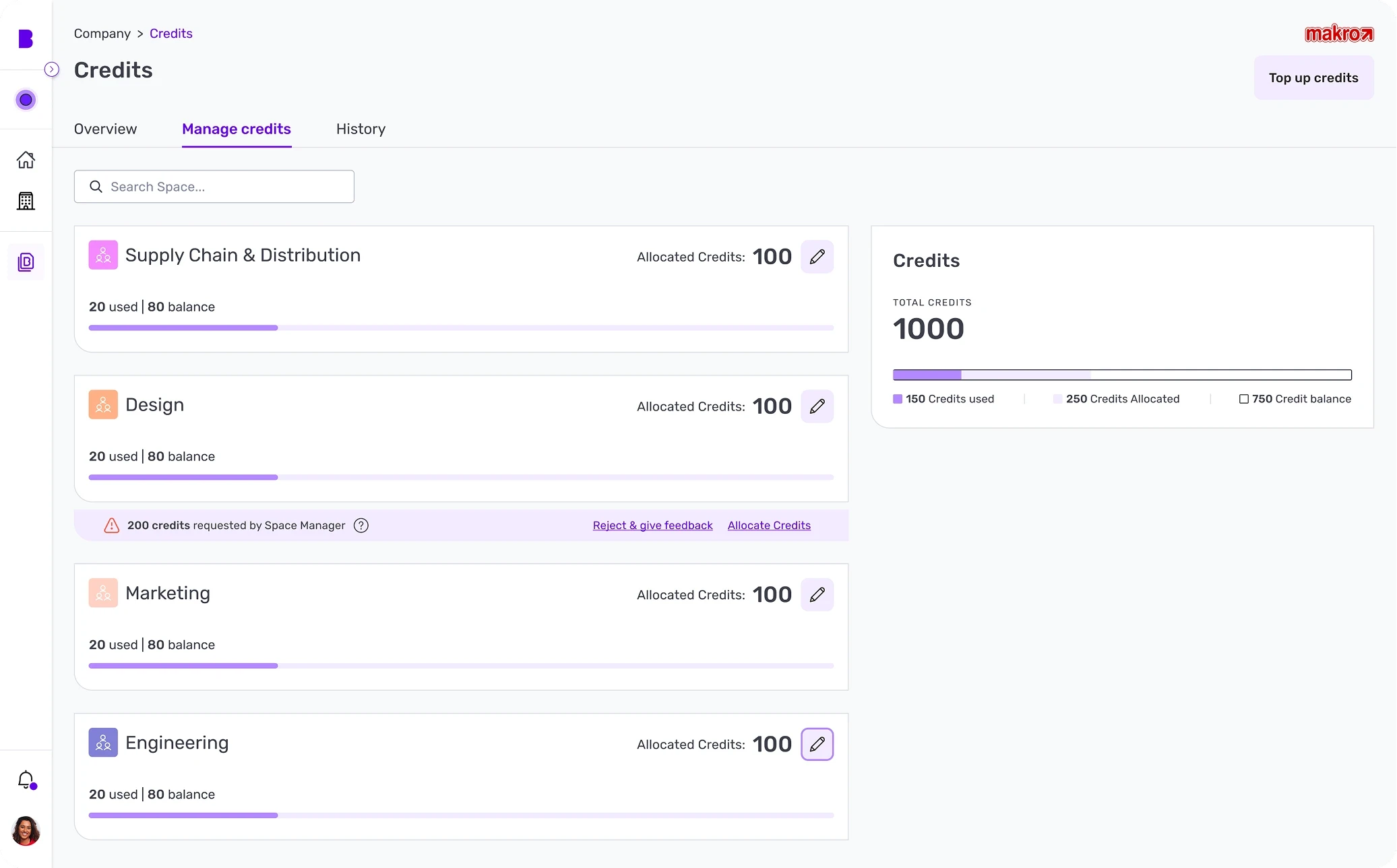Click Reject & give feedback link
This screenshot has height=868, width=1397.
(652, 526)
